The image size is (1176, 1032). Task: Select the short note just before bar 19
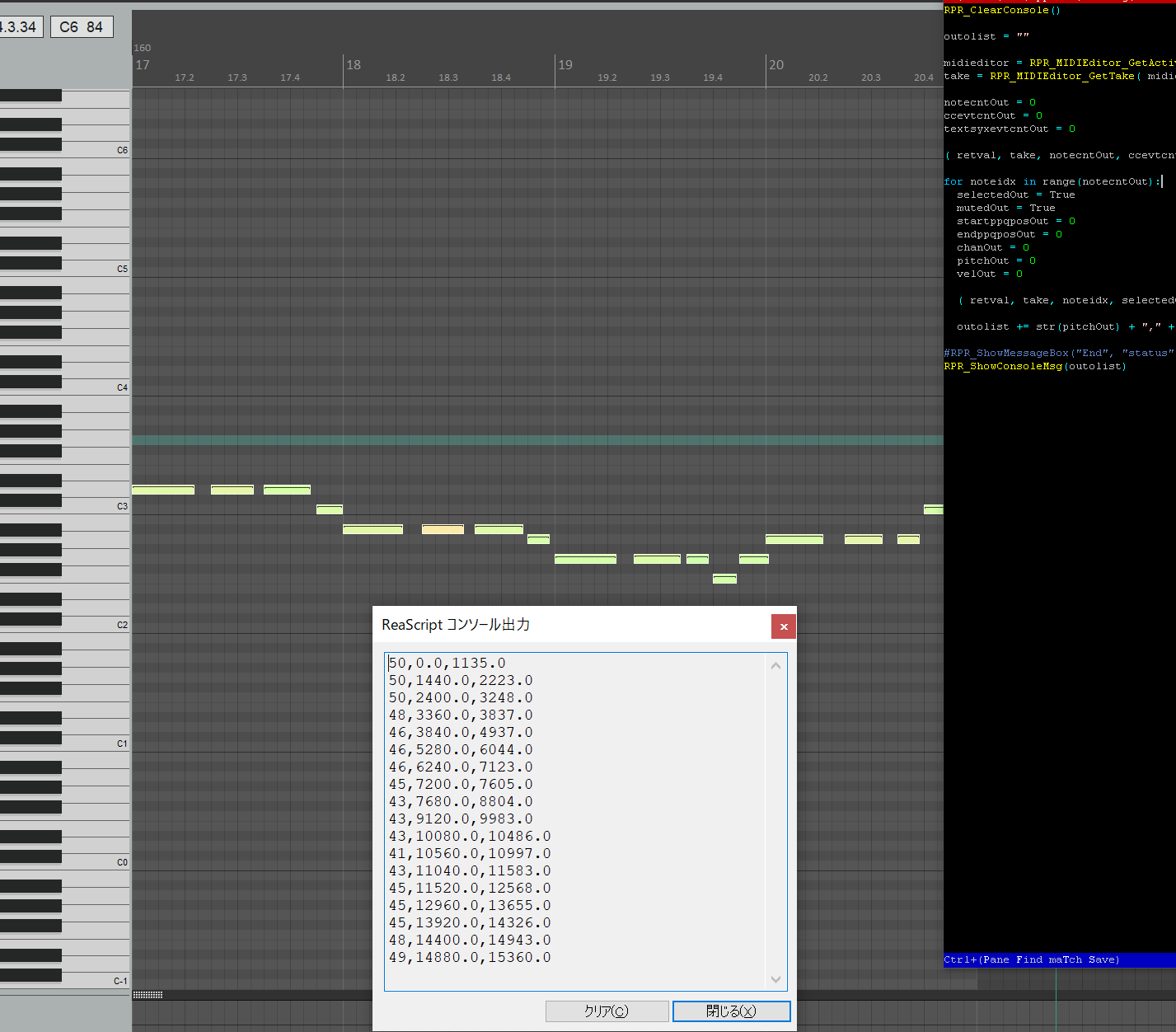click(x=538, y=539)
